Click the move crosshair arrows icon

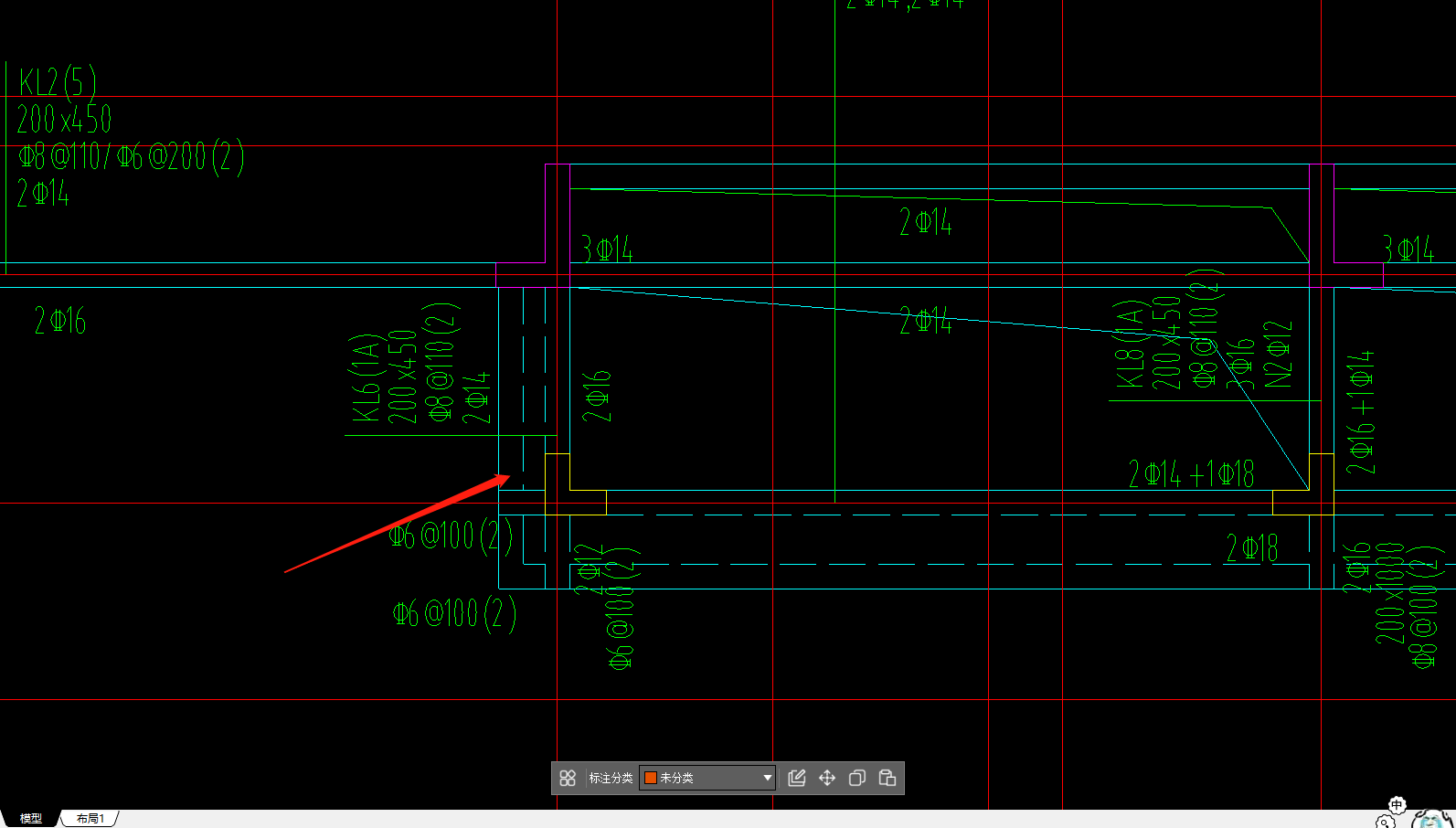[827, 778]
